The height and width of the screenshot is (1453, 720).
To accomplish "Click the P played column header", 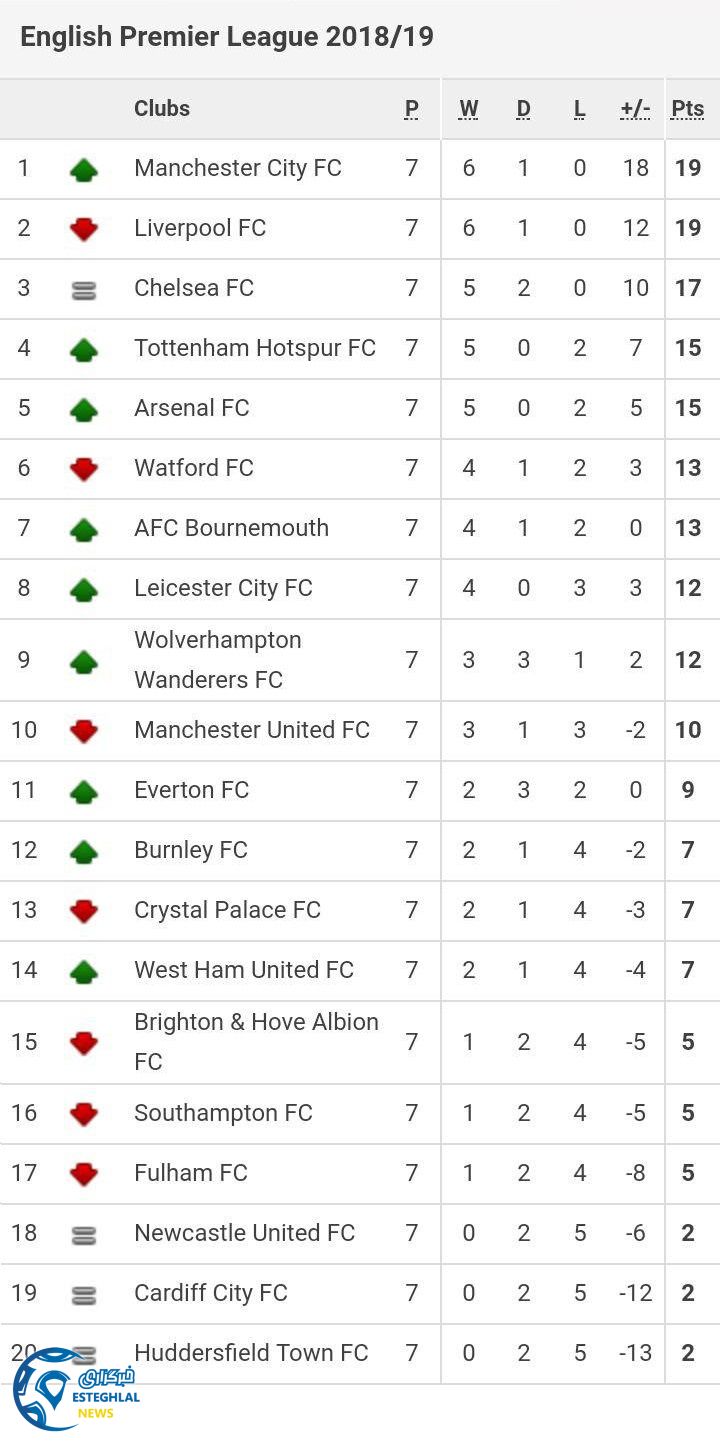I will tap(411, 109).
